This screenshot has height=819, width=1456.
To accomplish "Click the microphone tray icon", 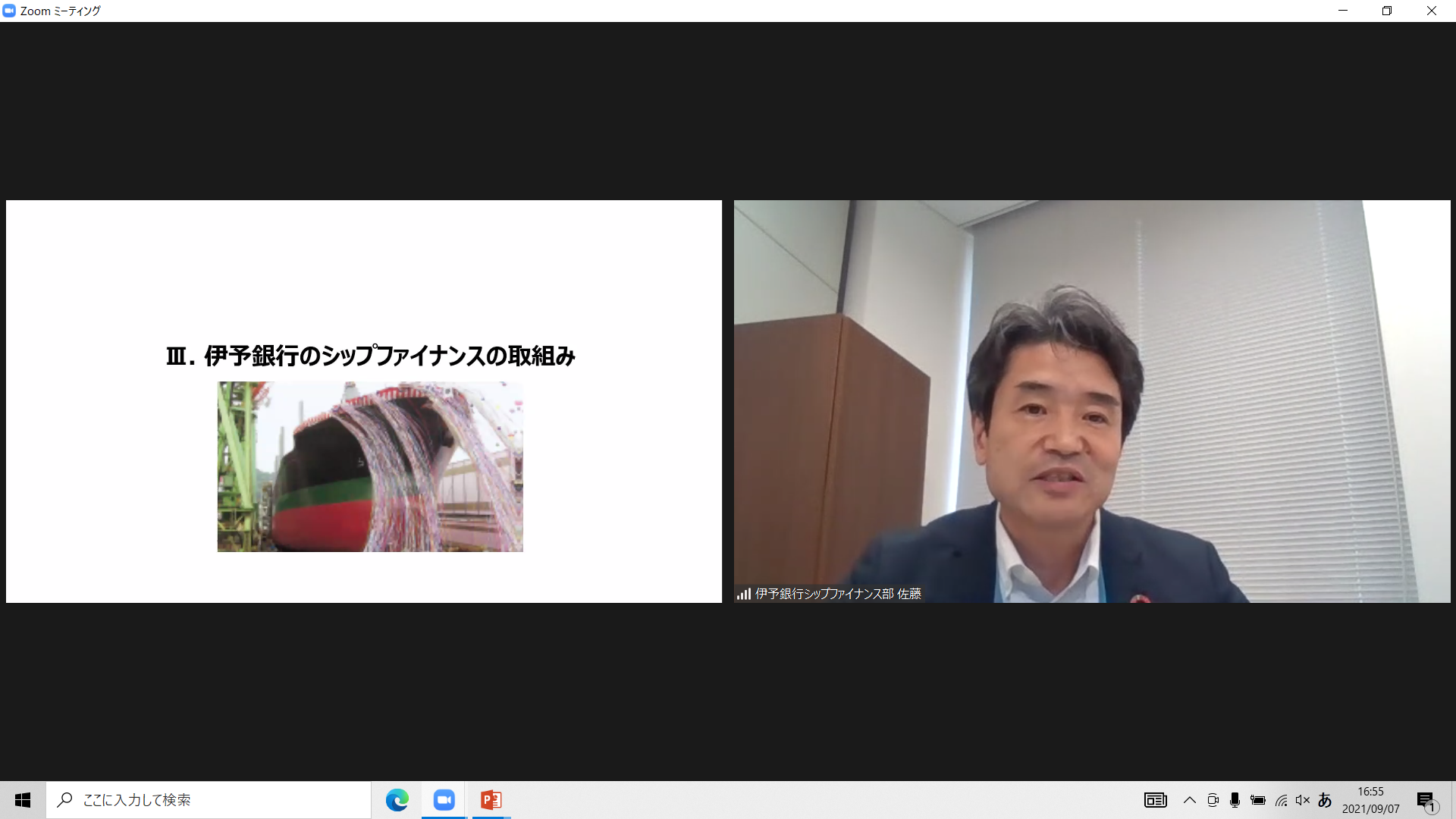I will pos(1235,800).
